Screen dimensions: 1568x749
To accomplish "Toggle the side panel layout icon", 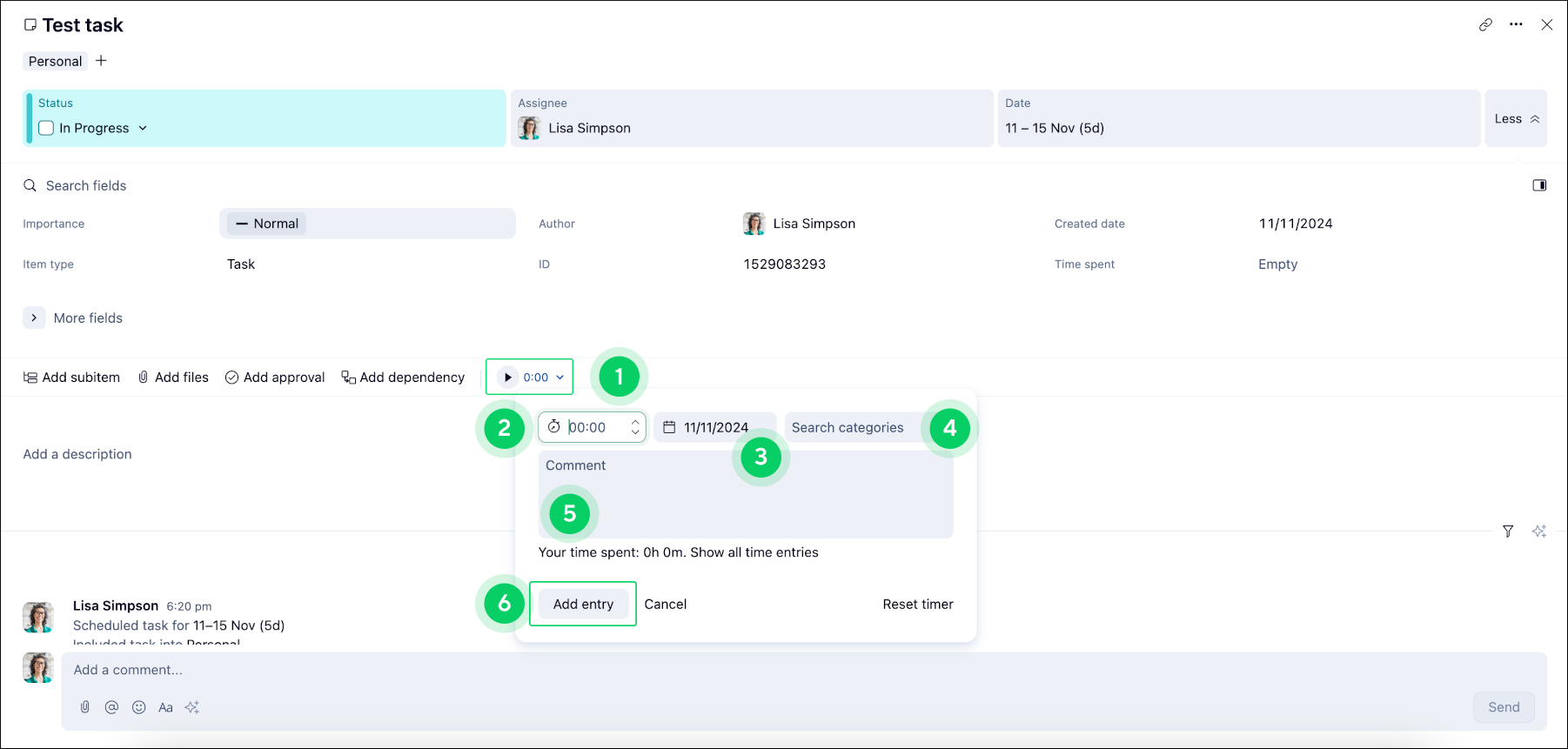I will [x=1539, y=185].
